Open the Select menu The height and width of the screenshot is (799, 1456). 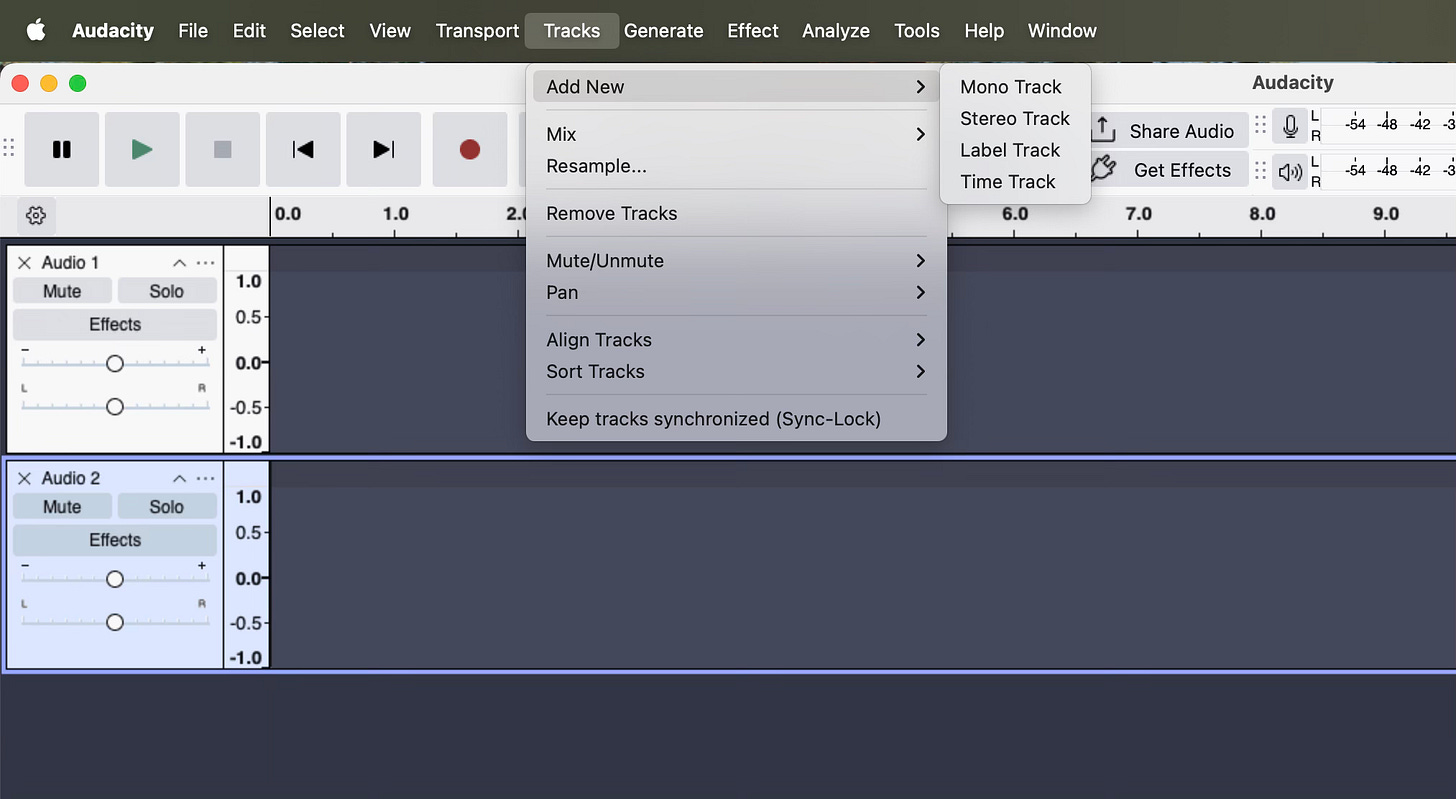pyautogui.click(x=317, y=31)
